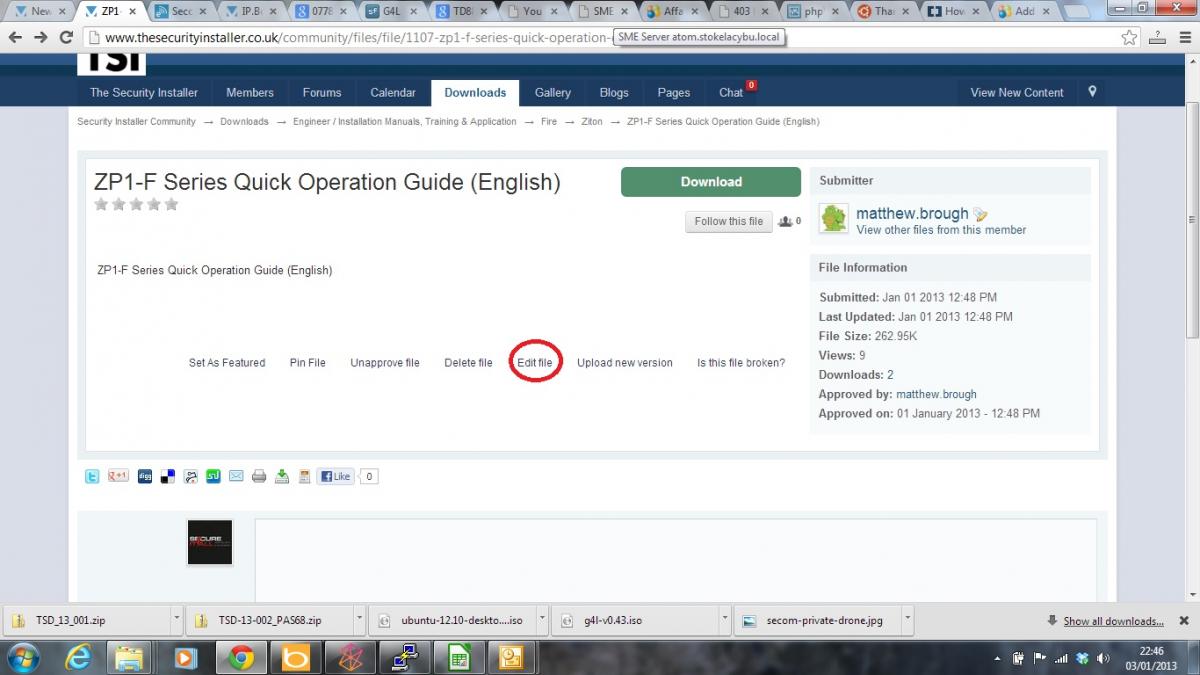The image size is (1200, 675).
Task: Click Edit file link
Action: point(535,363)
